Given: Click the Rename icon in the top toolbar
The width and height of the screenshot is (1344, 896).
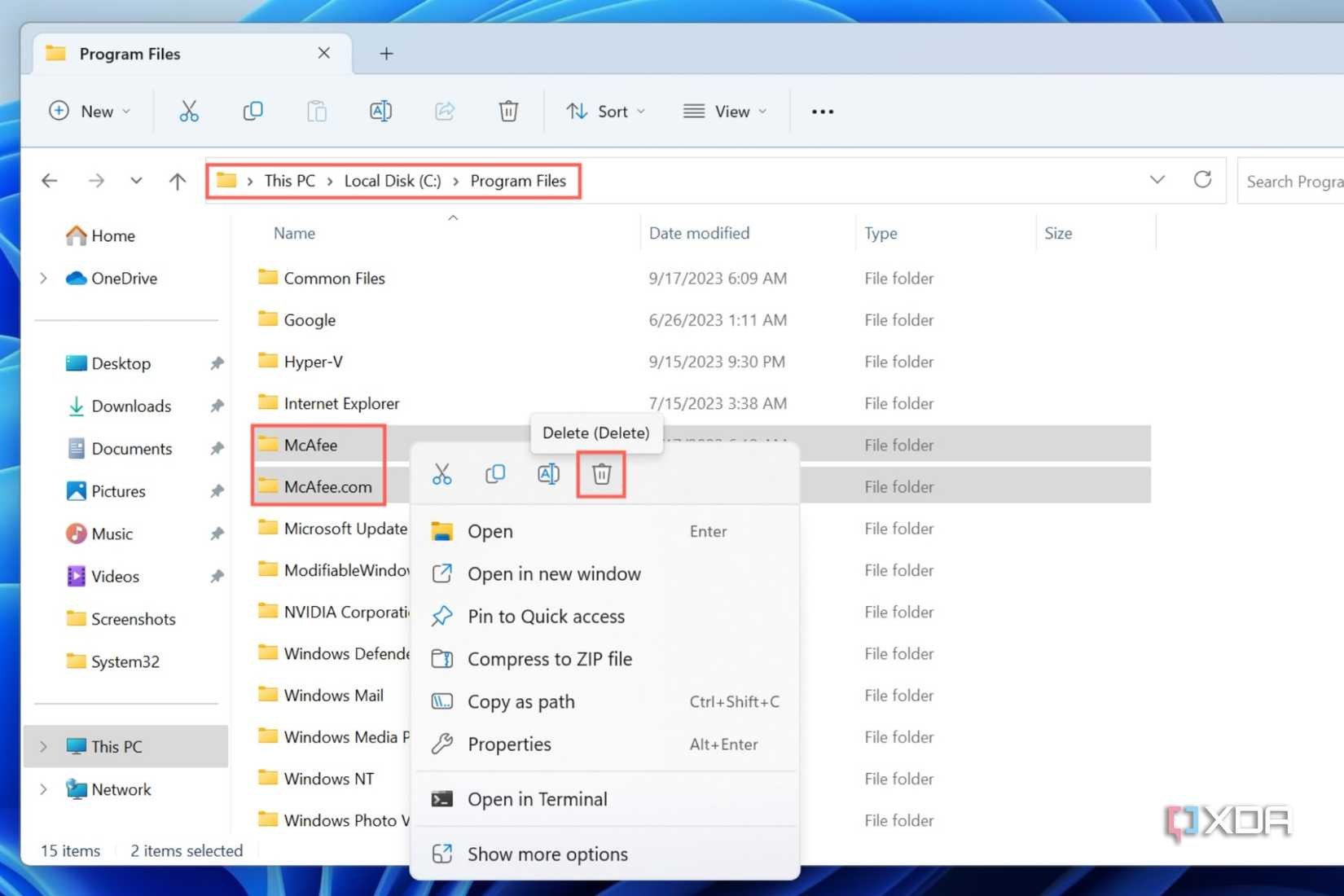Looking at the screenshot, I should (x=380, y=111).
